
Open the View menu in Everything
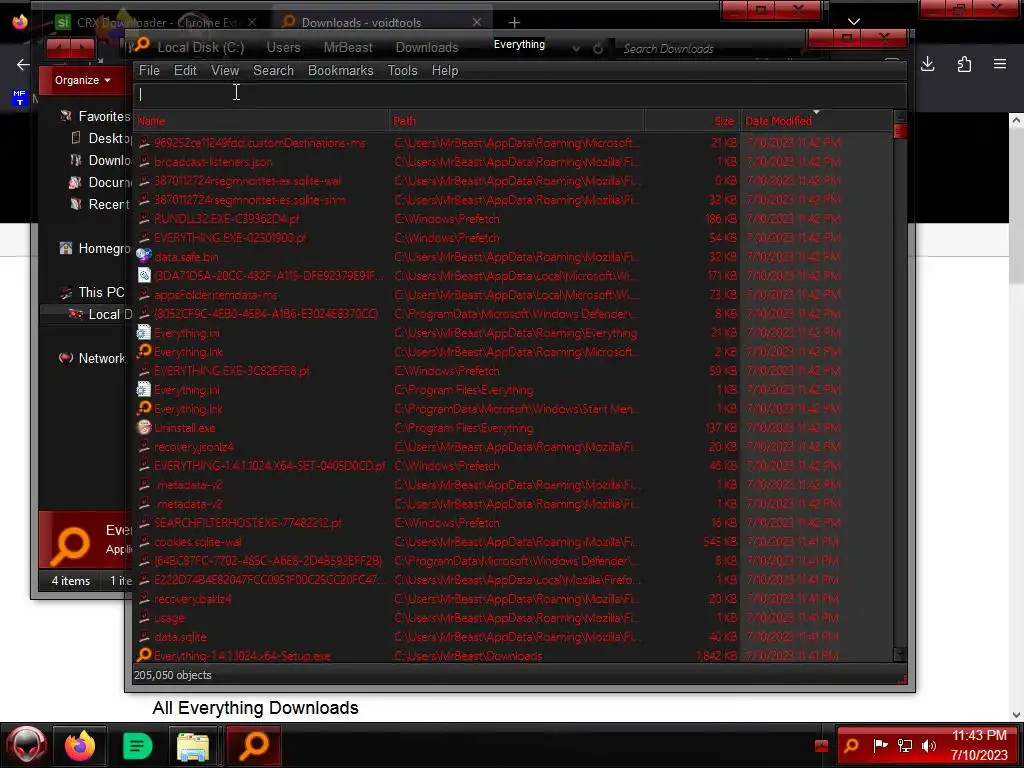[225, 71]
